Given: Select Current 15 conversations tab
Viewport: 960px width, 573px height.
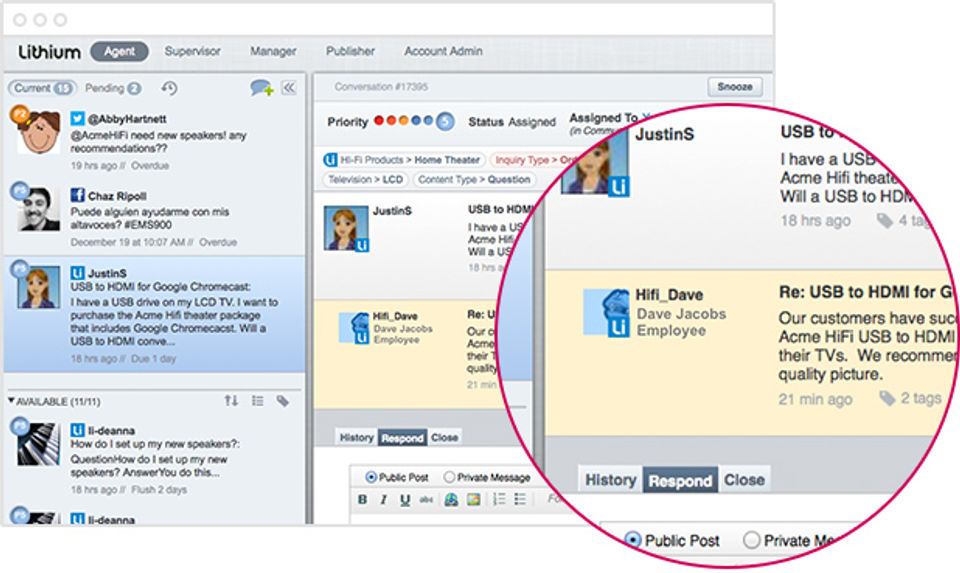Looking at the screenshot, I should pyautogui.click(x=42, y=88).
